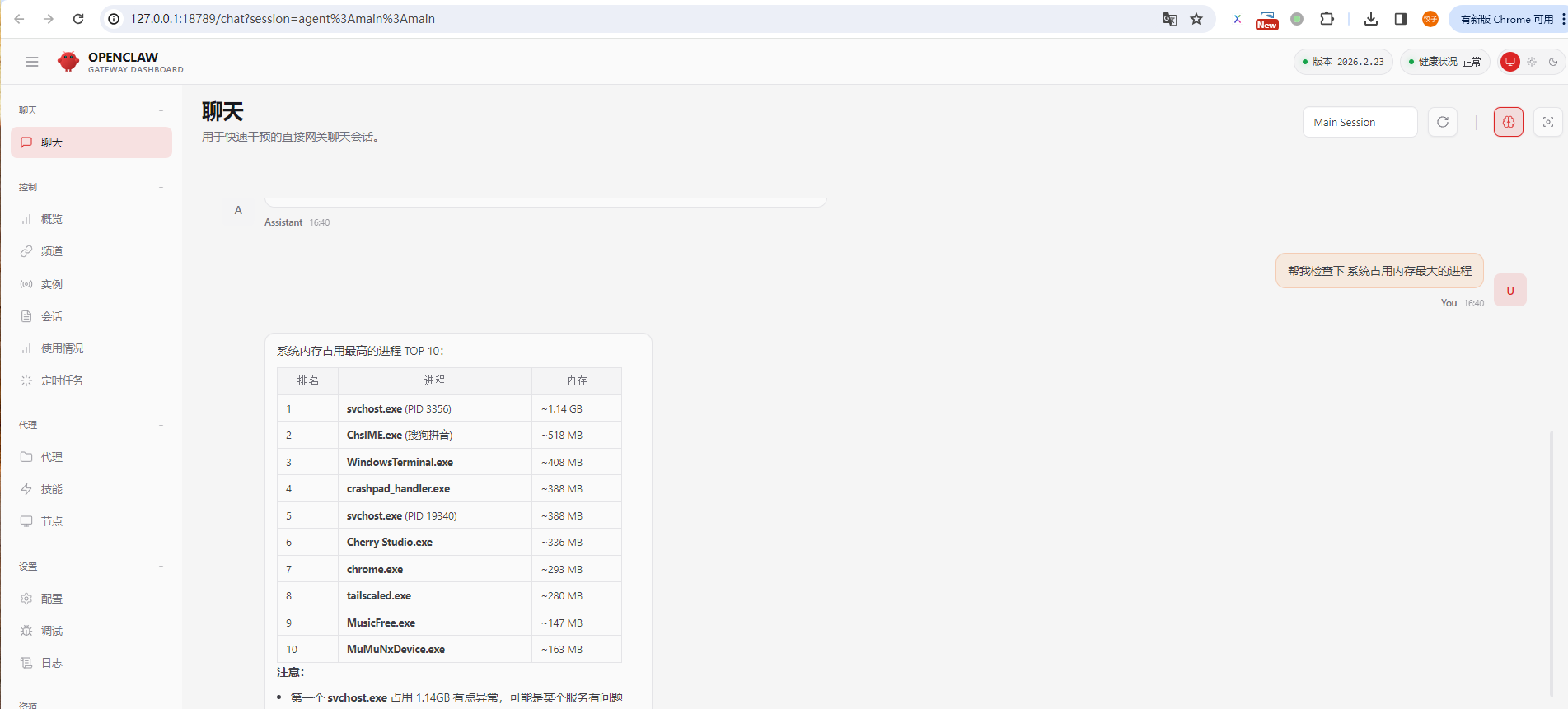This screenshot has width=1568, height=709.
Task: Click the user message about memory processes
Action: (x=1379, y=271)
